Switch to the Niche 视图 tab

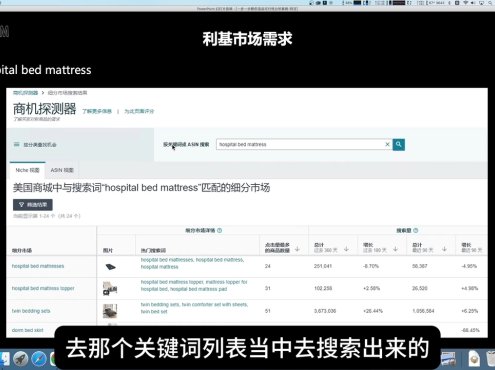coord(27,170)
